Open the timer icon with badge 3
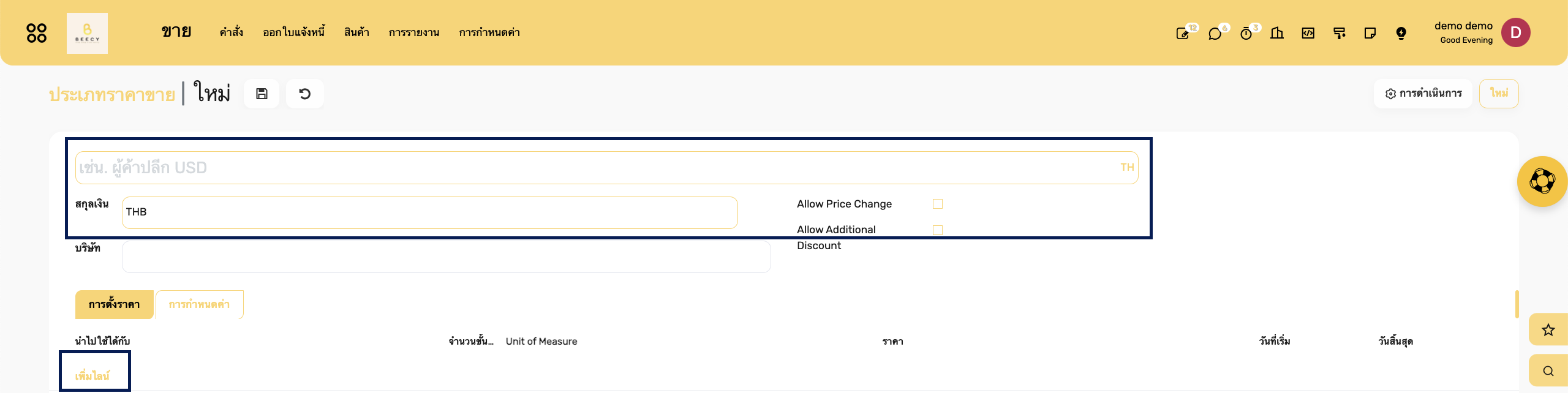This screenshot has width=1568, height=393. 1246,34
